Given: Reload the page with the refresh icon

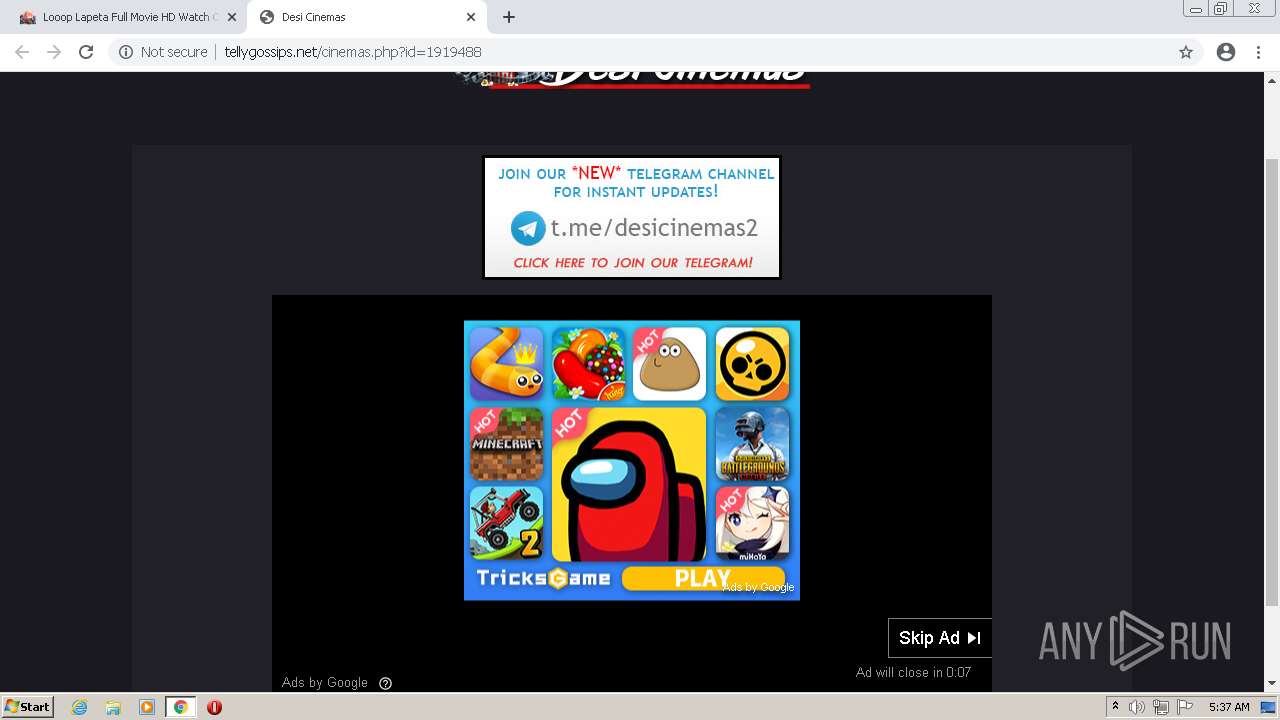Looking at the screenshot, I should click(86, 52).
